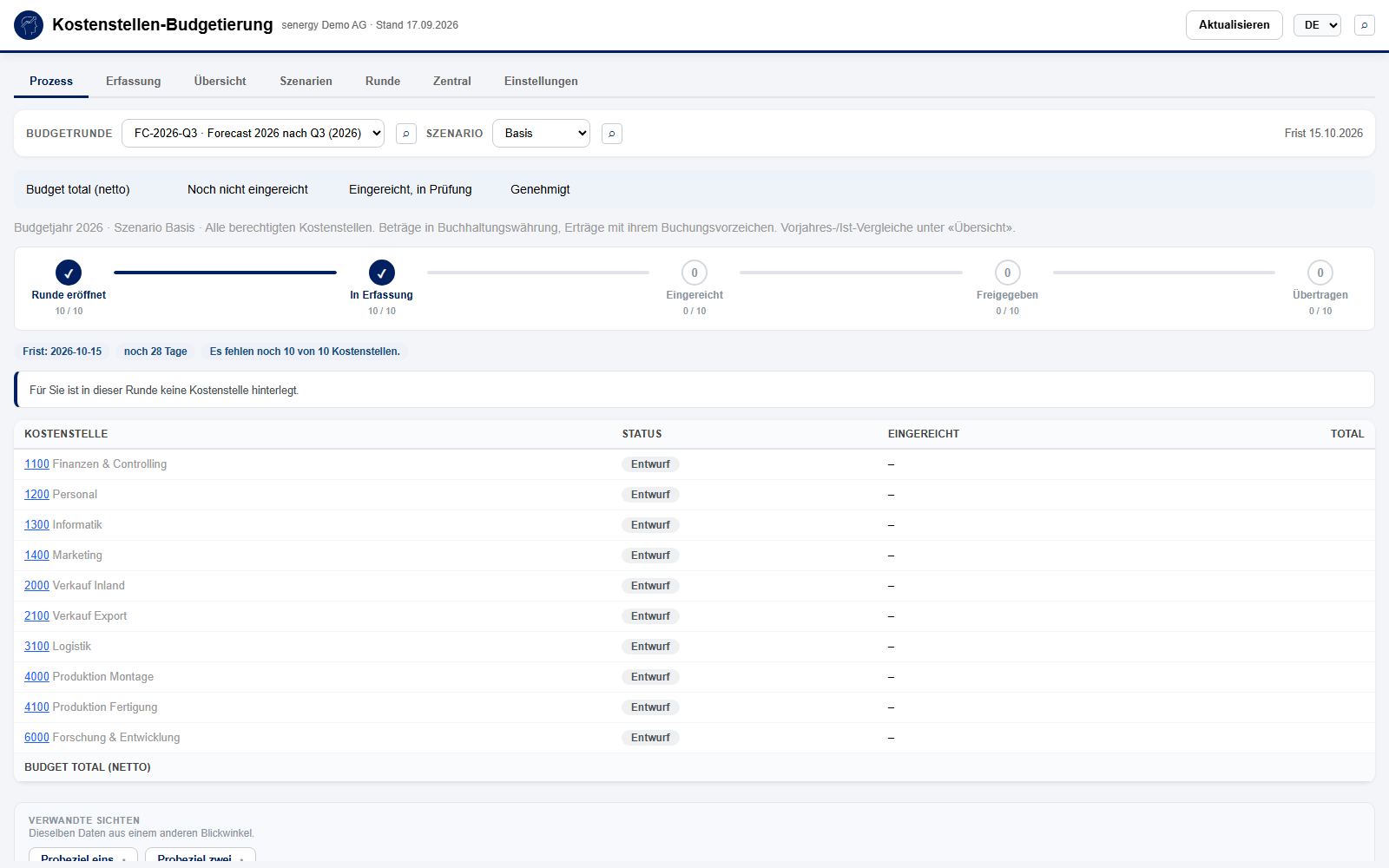Go to the Zentral tab
This screenshot has width=1389, height=868.
coord(452,81)
